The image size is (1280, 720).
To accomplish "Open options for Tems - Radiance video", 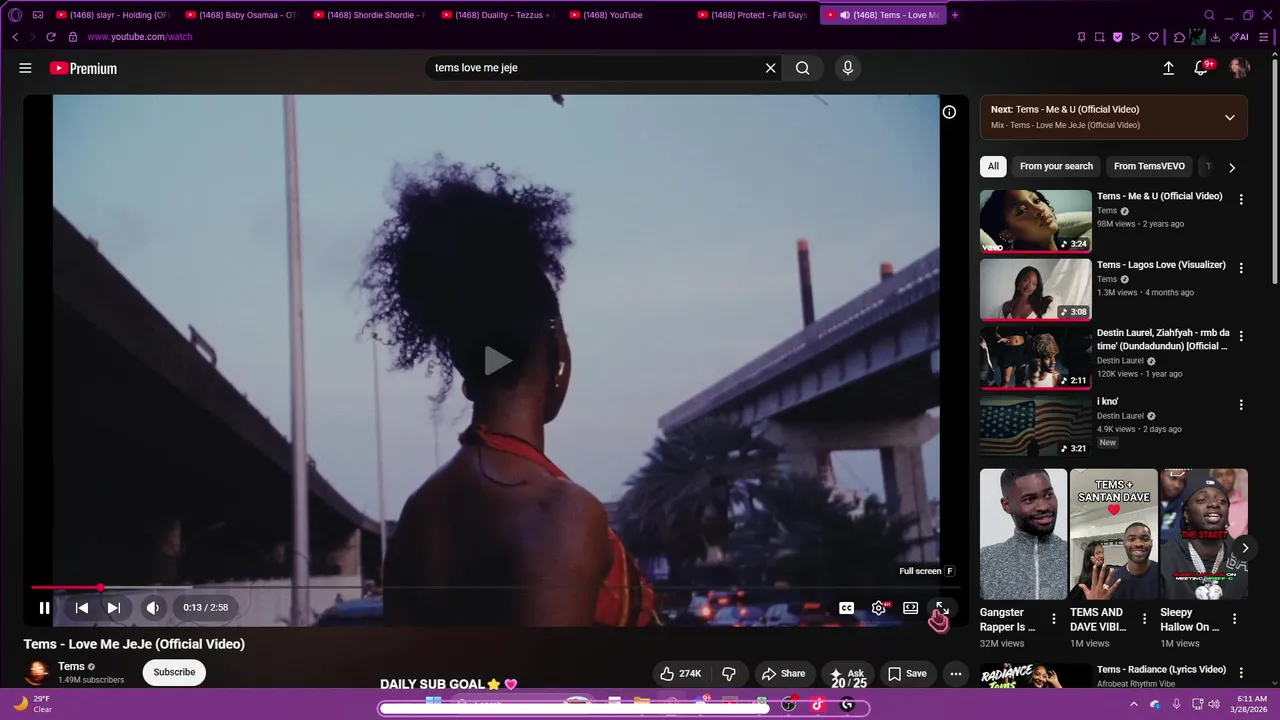I will pyautogui.click(x=1241, y=673).
